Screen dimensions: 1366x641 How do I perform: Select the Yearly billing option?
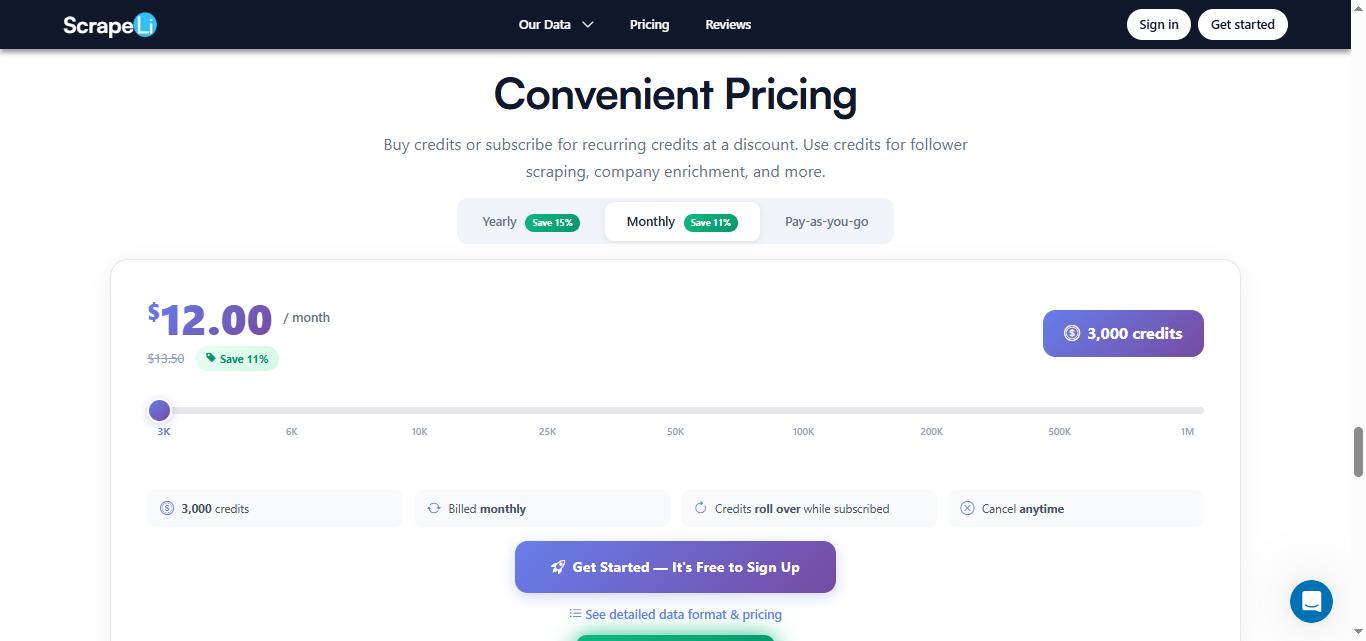pos(528,221)
